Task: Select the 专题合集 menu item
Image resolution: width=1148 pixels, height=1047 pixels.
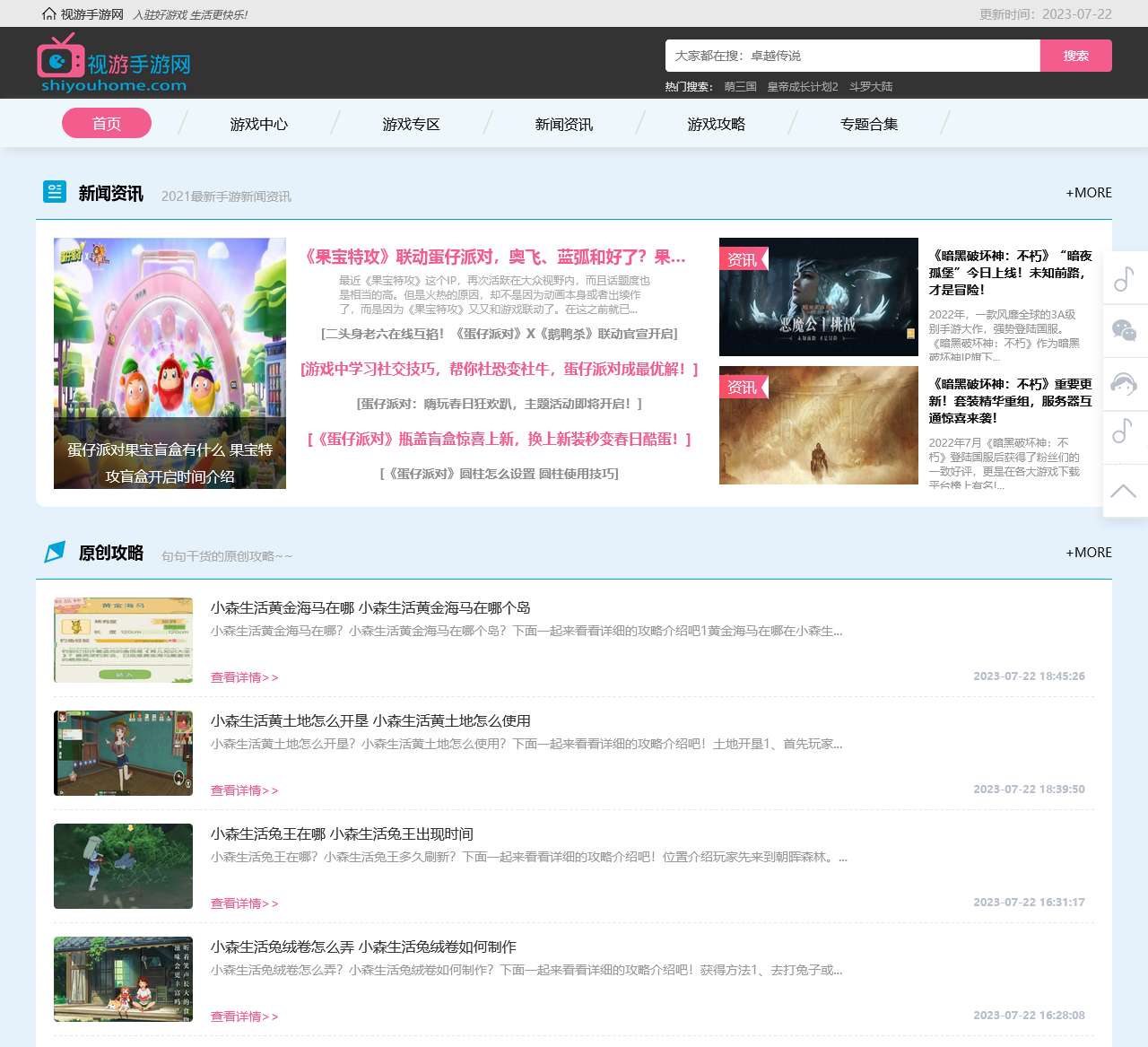Action: pos(866,124)
